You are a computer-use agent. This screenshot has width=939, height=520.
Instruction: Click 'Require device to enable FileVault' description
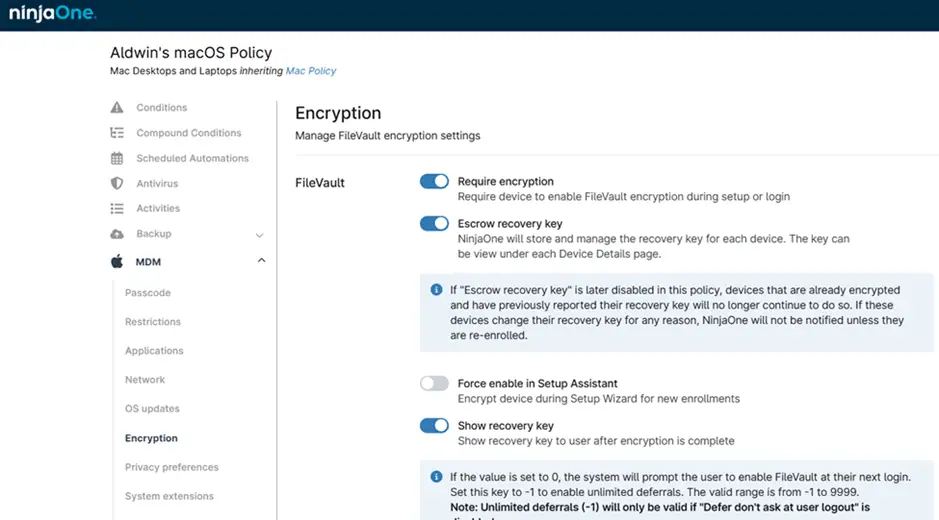pos(623,196)
